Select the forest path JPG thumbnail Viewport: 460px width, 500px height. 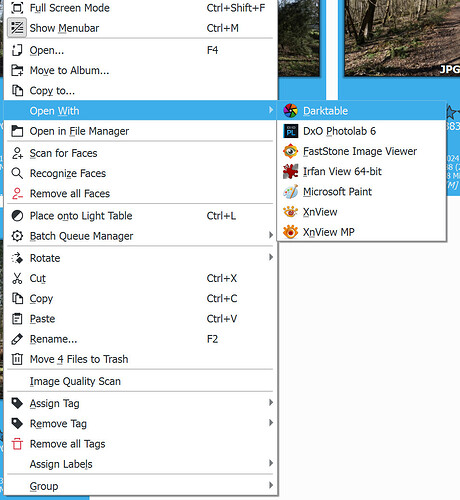(x=402, y=38)
